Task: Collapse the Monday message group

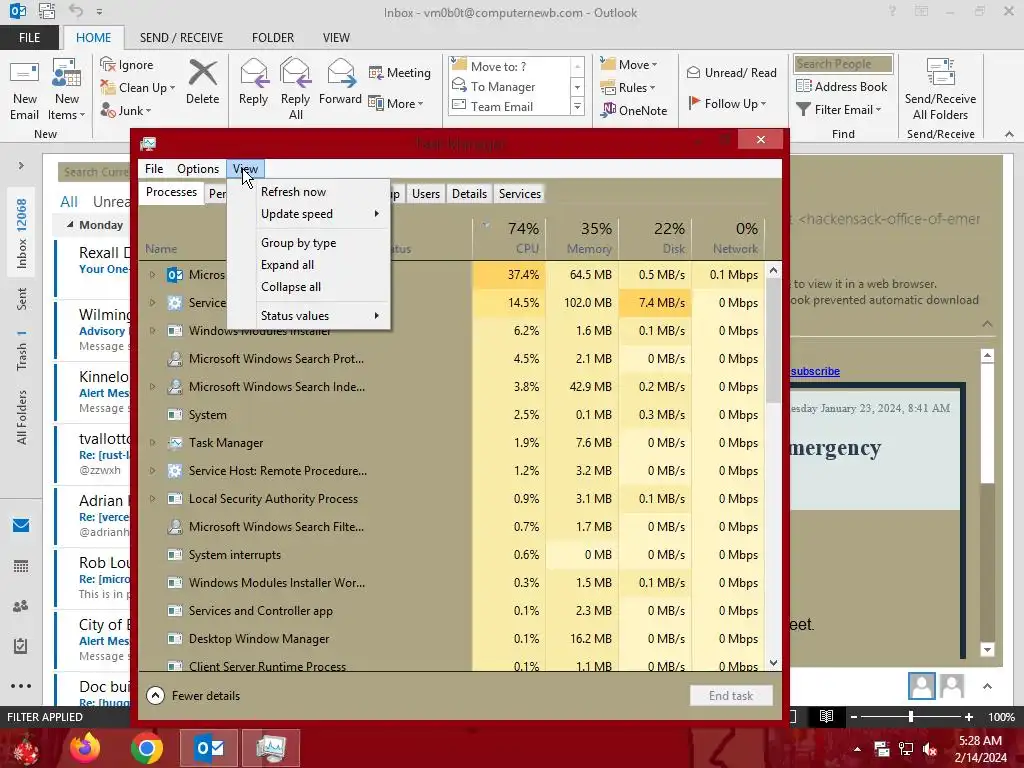Action: 70,225
